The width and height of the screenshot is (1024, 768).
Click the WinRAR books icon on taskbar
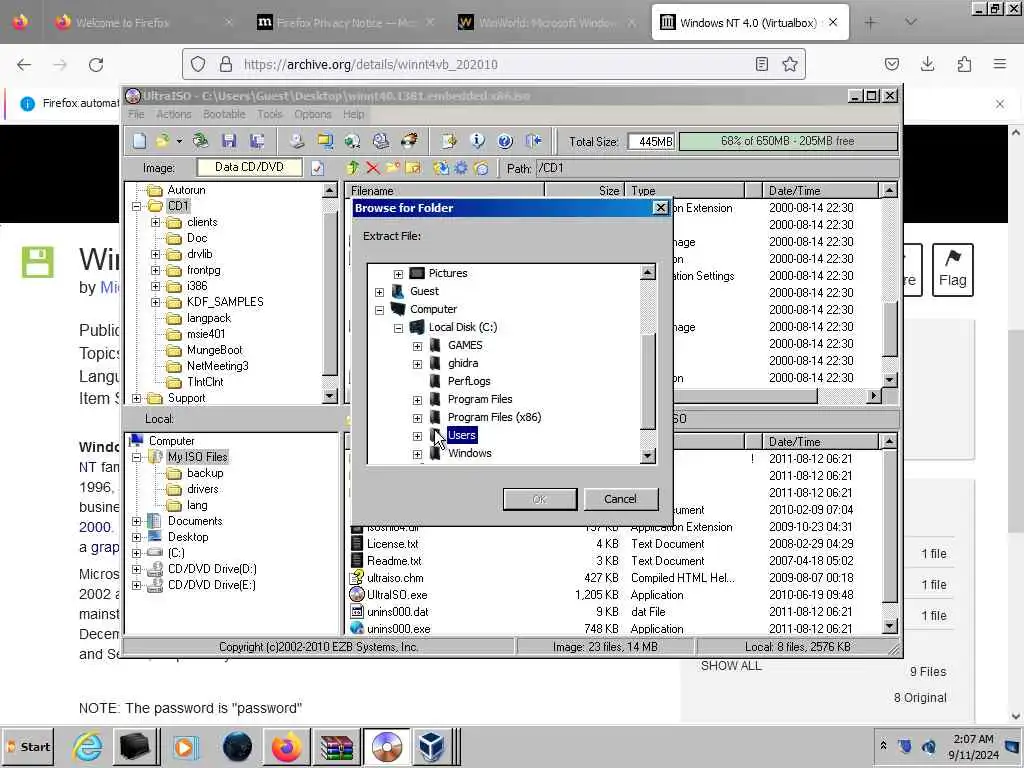coord(336,746)
